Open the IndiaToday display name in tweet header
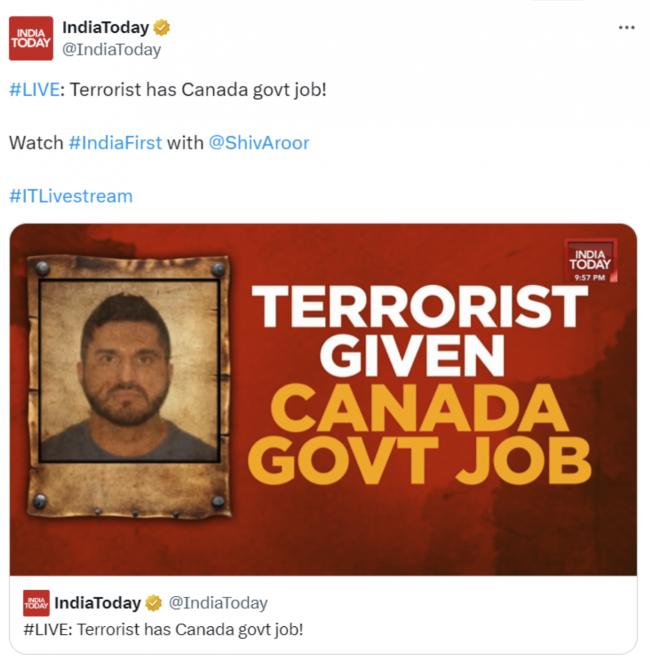Viewport: 650px width, 659px height. coord(105,28)
